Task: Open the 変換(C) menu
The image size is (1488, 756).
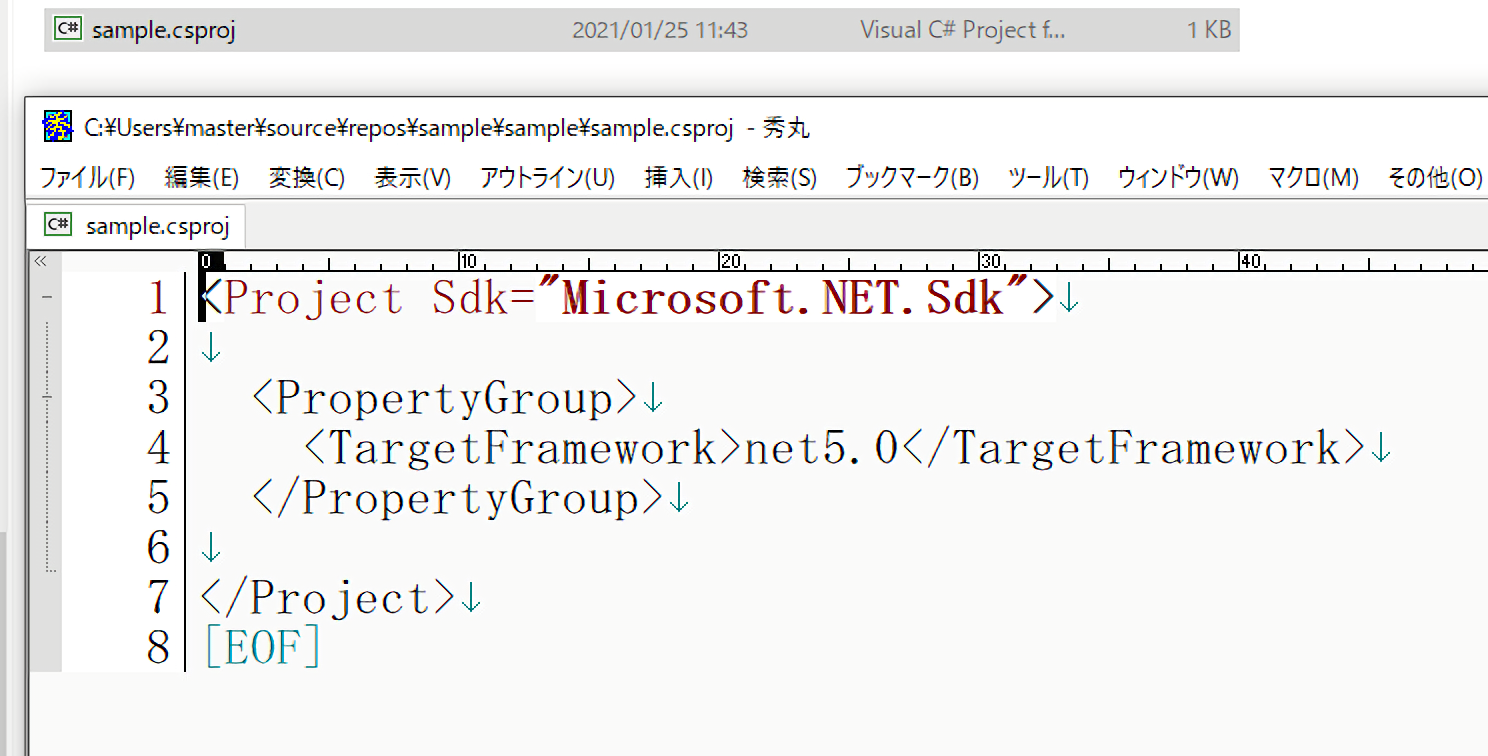Action: click(306, 178)
